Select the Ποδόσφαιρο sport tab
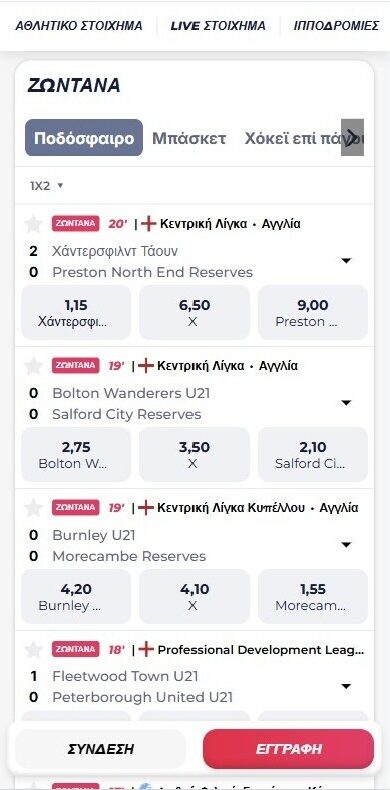 click(84, 138)
